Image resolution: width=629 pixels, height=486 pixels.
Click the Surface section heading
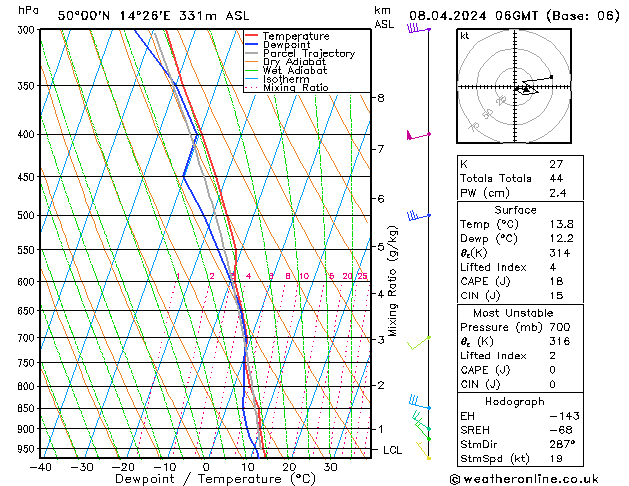[x=515, y=210]
